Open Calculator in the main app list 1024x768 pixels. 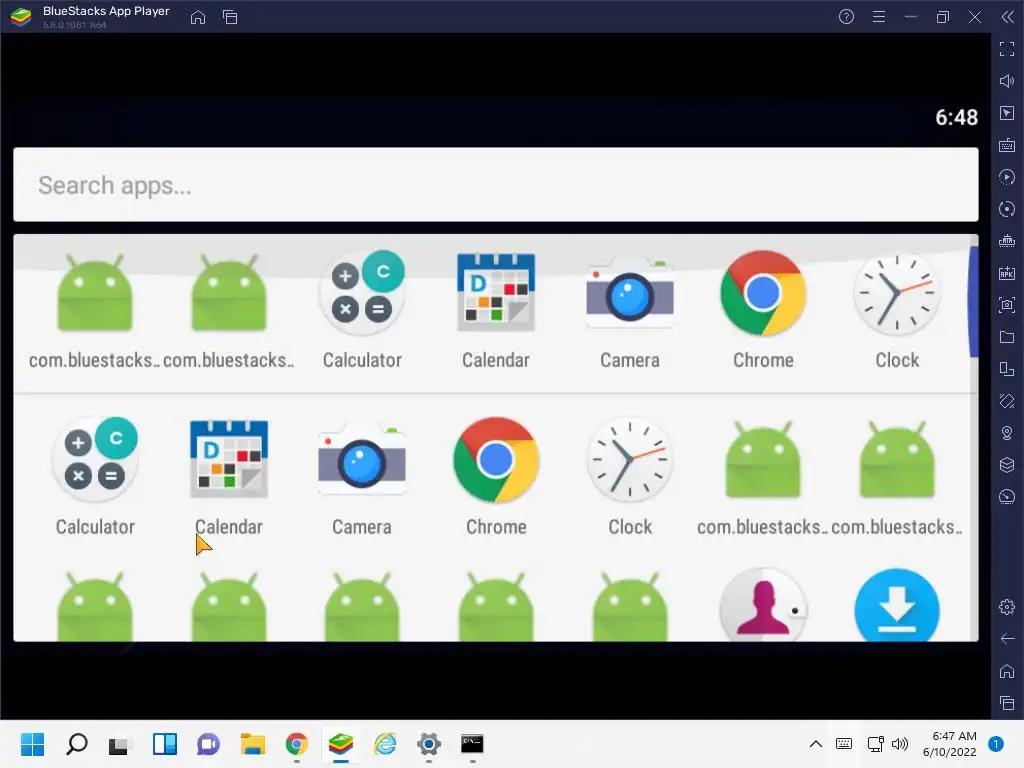click(x=95, y=477)
